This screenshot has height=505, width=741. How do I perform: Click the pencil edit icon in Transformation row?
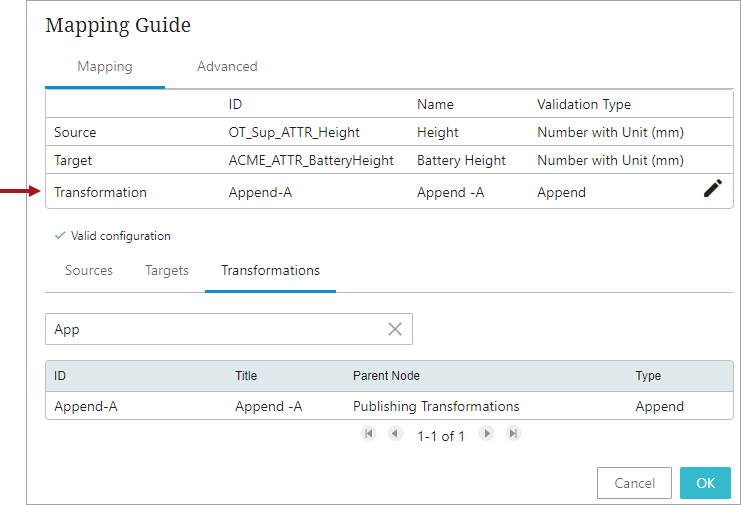712,189
